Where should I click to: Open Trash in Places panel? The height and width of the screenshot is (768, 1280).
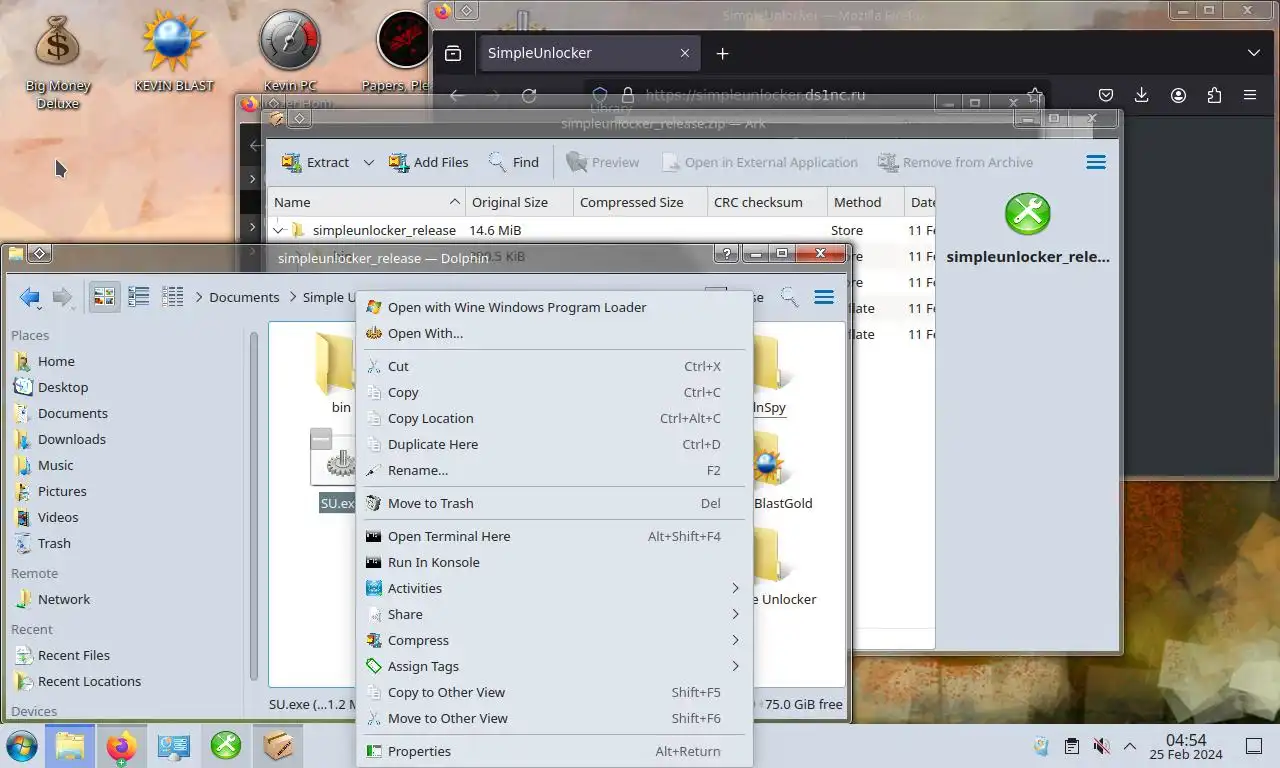(125, 543)
